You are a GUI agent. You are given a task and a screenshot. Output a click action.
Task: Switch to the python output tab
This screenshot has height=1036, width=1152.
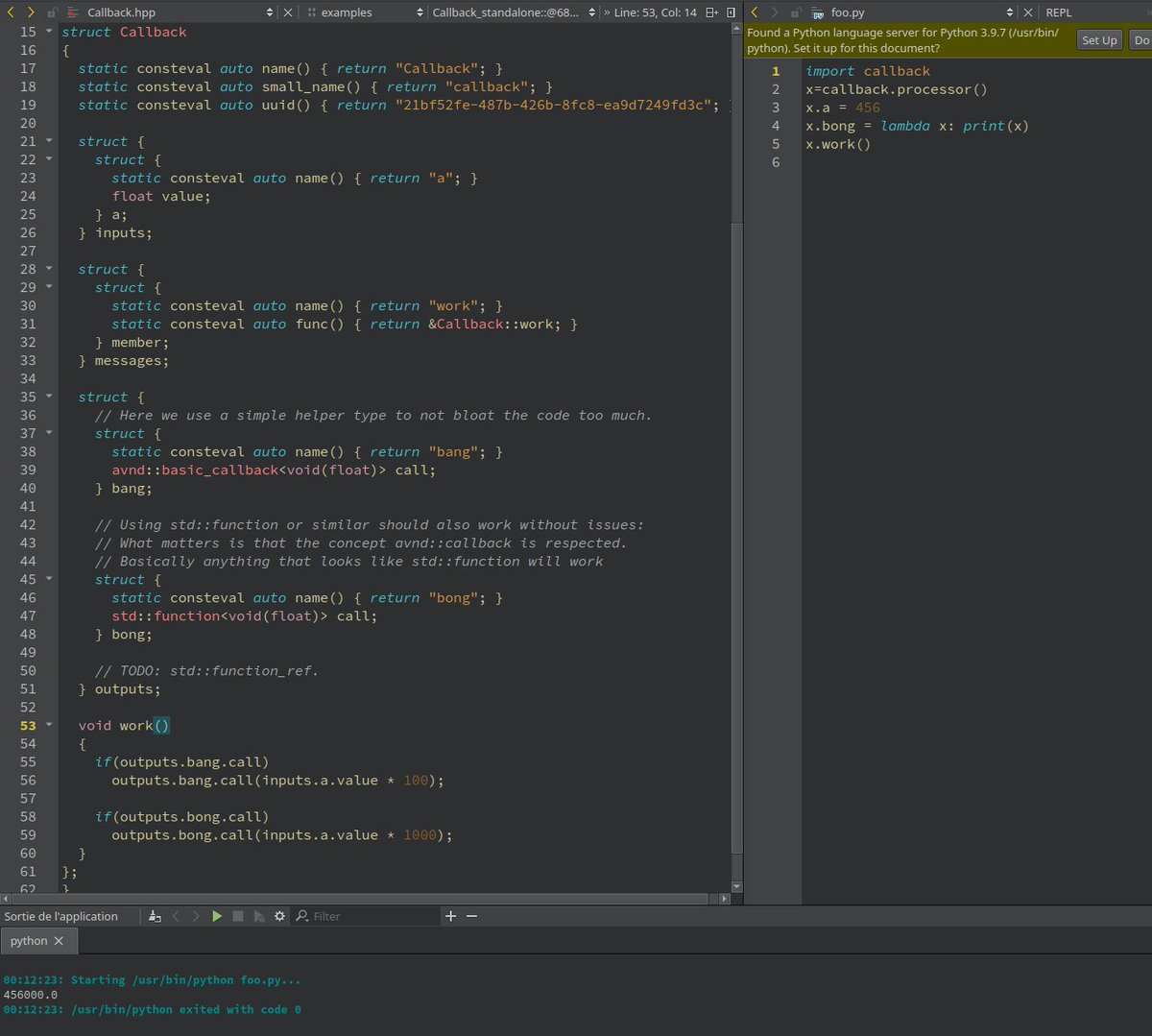click(27, 940)
